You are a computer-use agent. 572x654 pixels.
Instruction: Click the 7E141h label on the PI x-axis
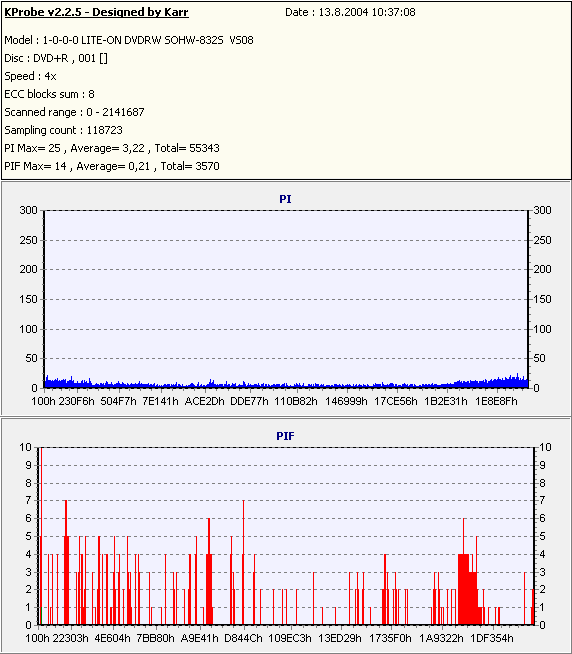[160, 401]
